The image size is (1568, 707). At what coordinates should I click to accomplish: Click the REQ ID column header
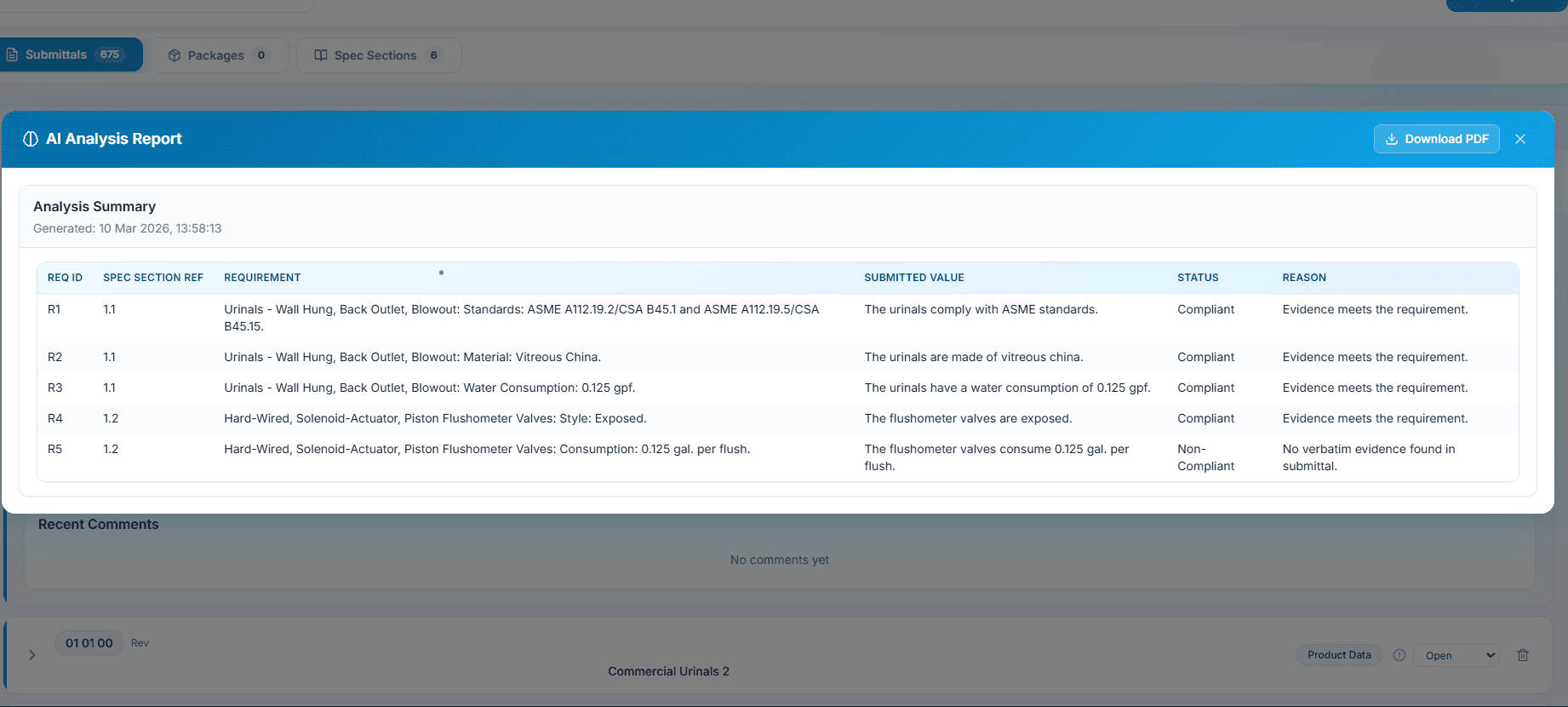pyautogui.click(x=65, y=278)
